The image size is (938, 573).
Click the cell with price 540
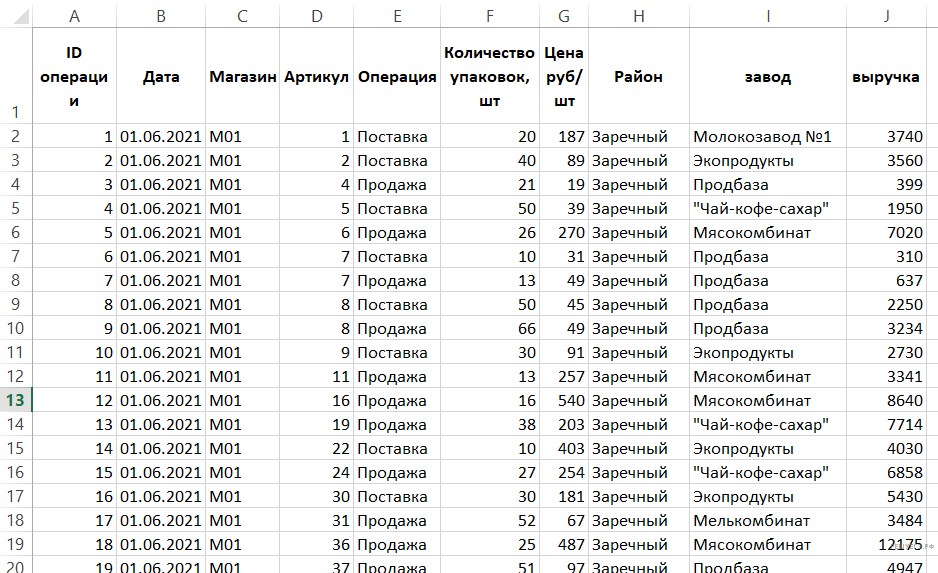pyautogui.click(x=563, y=400)
